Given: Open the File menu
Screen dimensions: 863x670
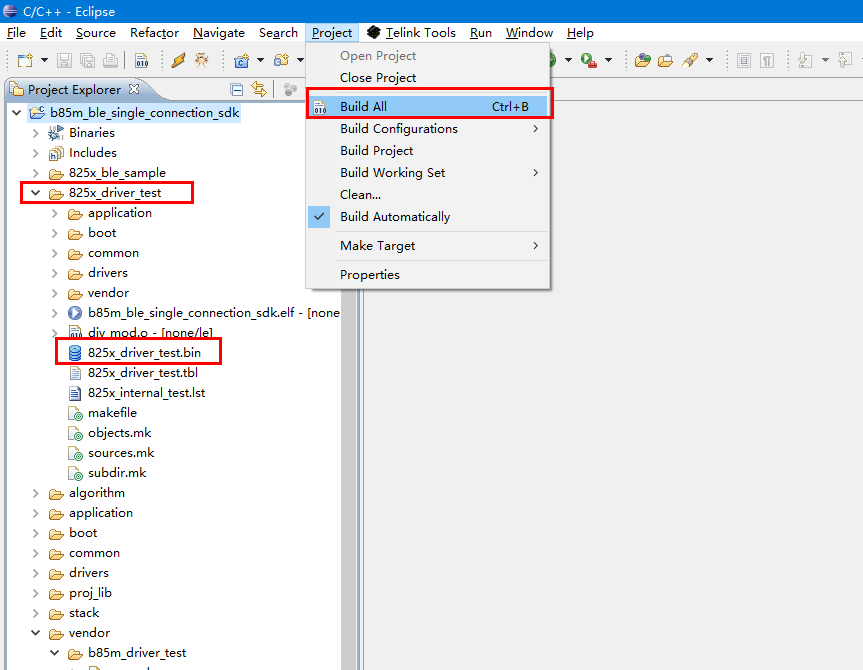Looking at the screenshot, I should pos(16,33).
